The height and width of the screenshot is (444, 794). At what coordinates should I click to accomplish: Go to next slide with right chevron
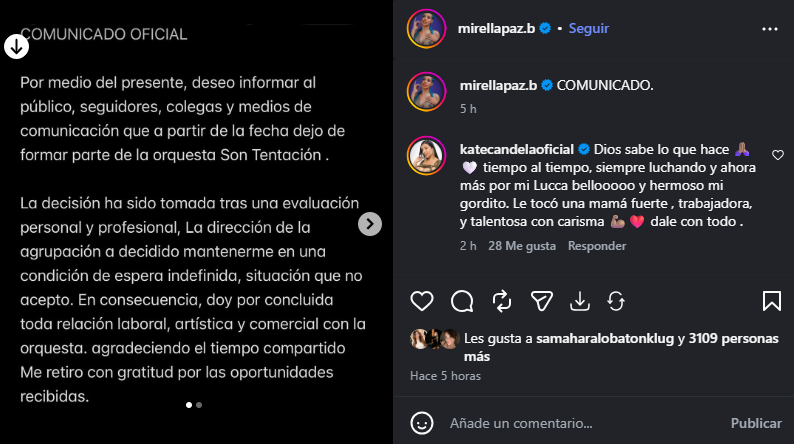click(x=370, y=224)
